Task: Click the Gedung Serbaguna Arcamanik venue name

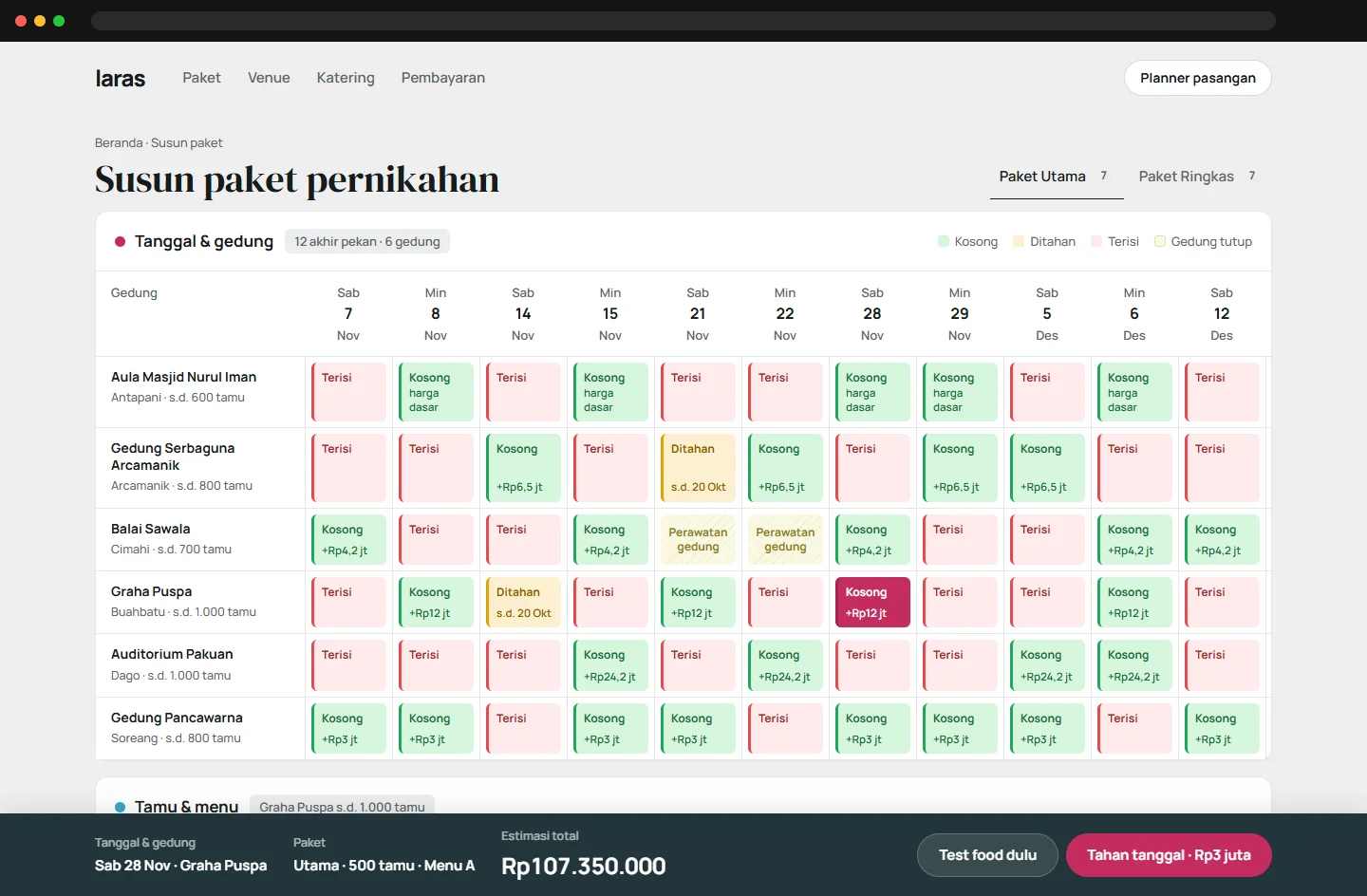Action: click(x=173, y=457)
